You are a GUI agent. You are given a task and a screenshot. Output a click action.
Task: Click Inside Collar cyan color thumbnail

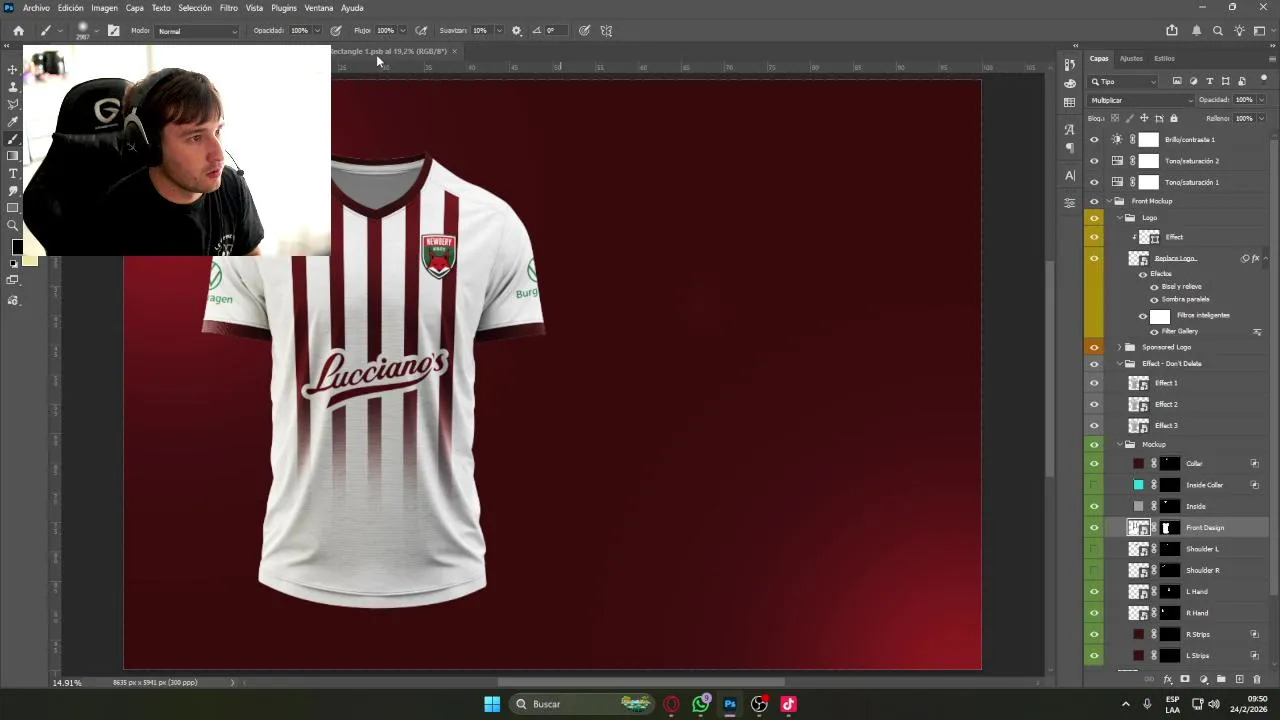[1138, 485]
